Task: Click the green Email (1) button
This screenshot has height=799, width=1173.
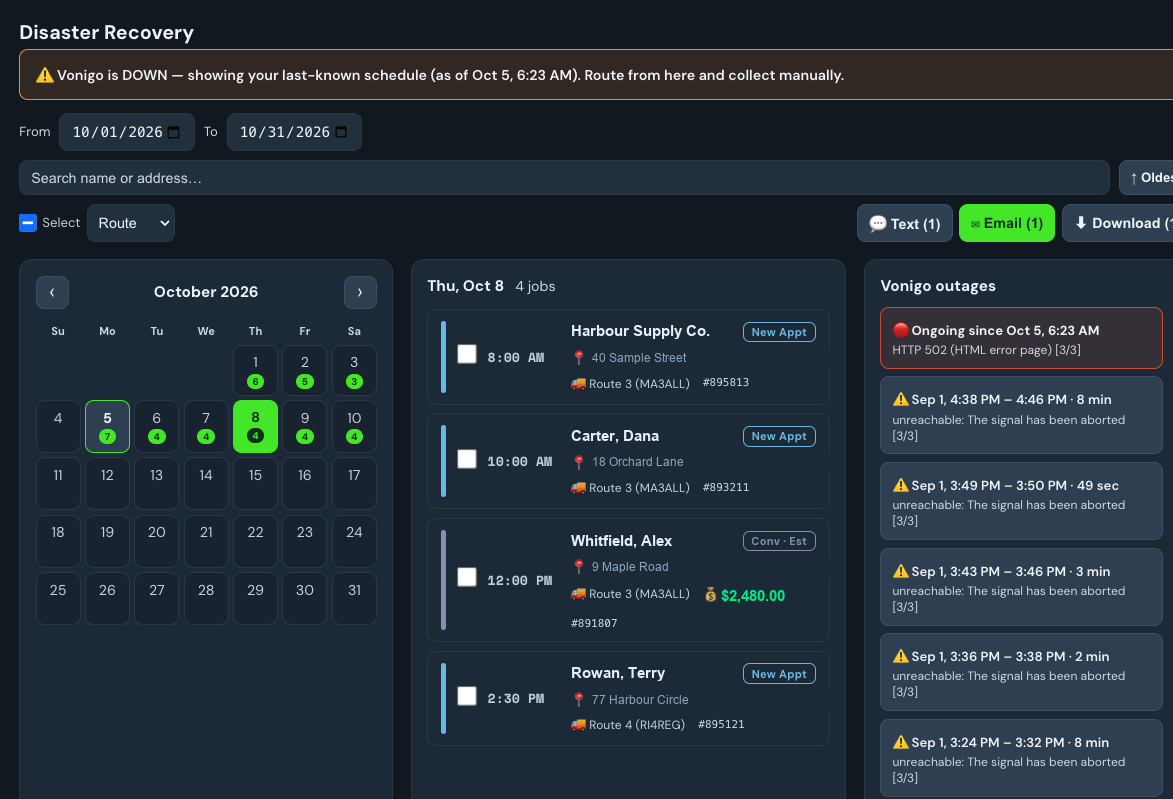Action: [x=1007, y=223]
